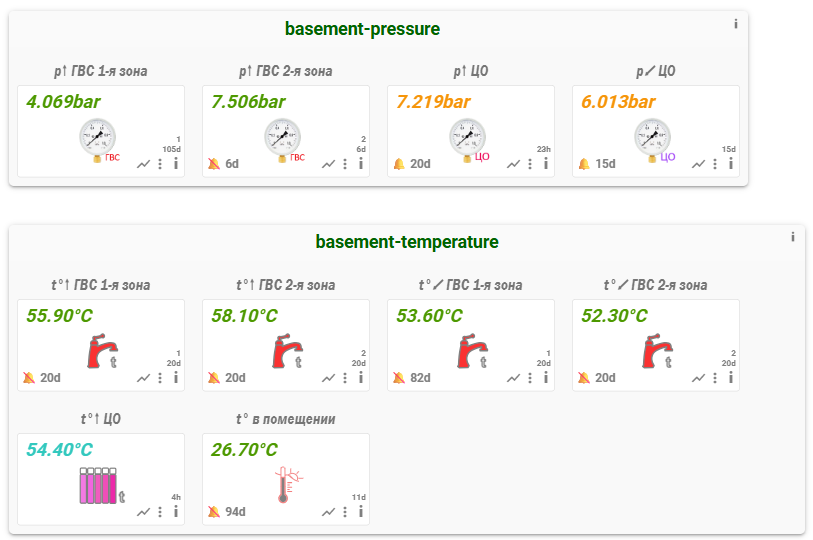Image resolution: width=813 pixels, height=540 pixels.
Task: Open three-dot menu on p↙ ЦО card
Action: (715, 164)
